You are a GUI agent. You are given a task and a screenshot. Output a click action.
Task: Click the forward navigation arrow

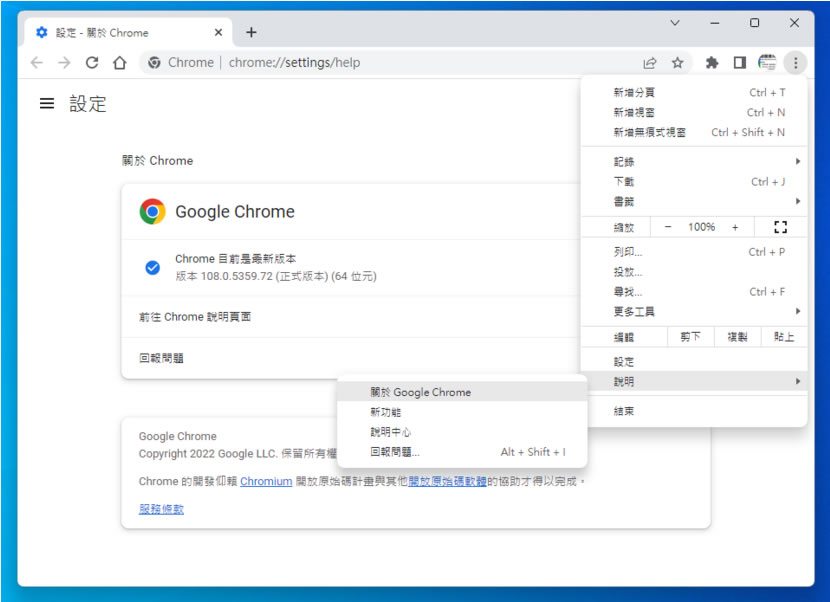(x=64, y=63)
